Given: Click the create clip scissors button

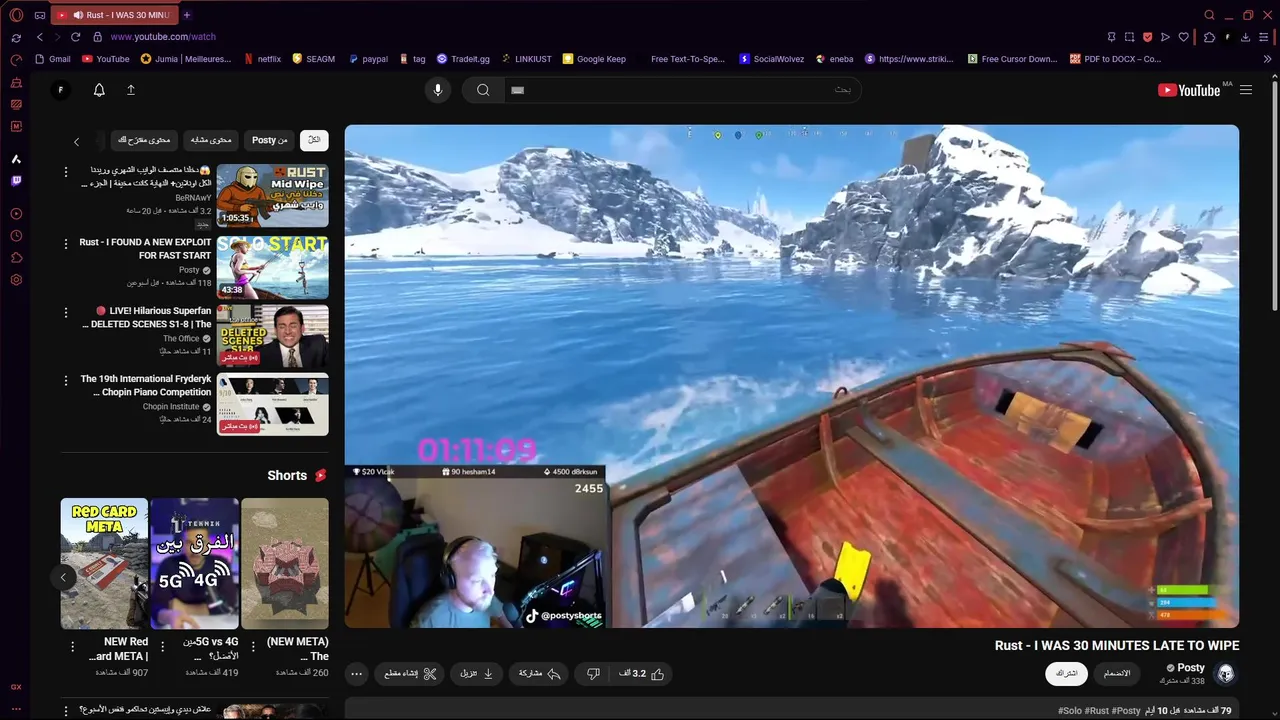Looking at the screenshot, I should pos(411,674).
